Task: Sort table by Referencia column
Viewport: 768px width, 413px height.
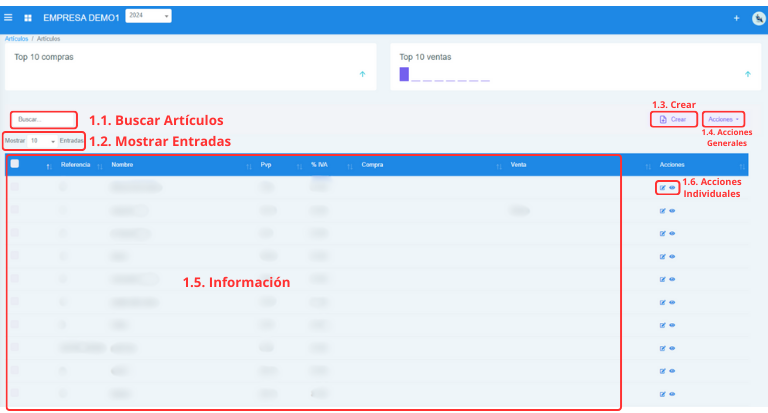Action: coord(75,165)
